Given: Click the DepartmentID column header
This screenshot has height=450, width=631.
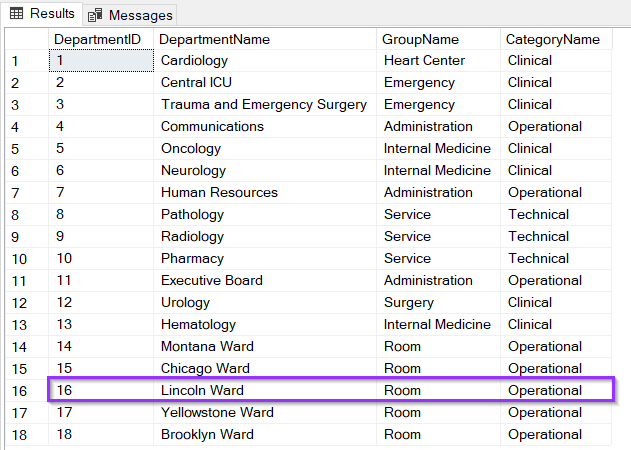Looking at the screenshot, I should click(x=101, y=39).
